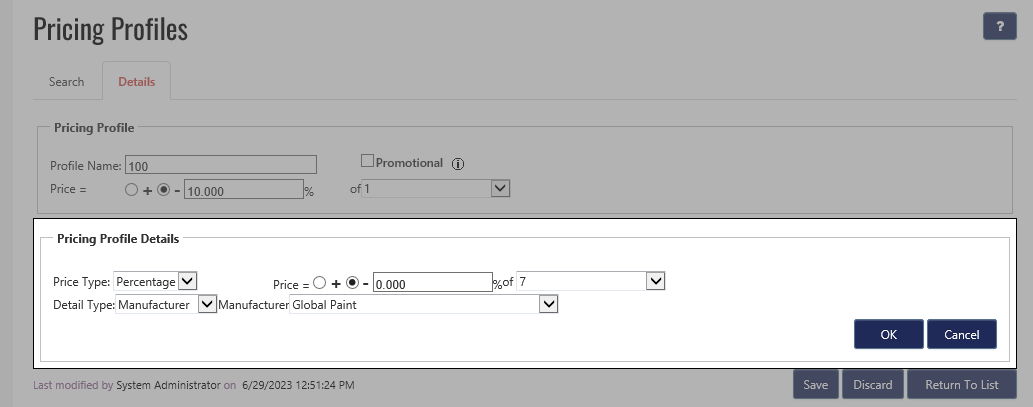Viewport: 1033px width, 407px height.
Task: Click the Cancel button
Action: click(x=961, y=335)
